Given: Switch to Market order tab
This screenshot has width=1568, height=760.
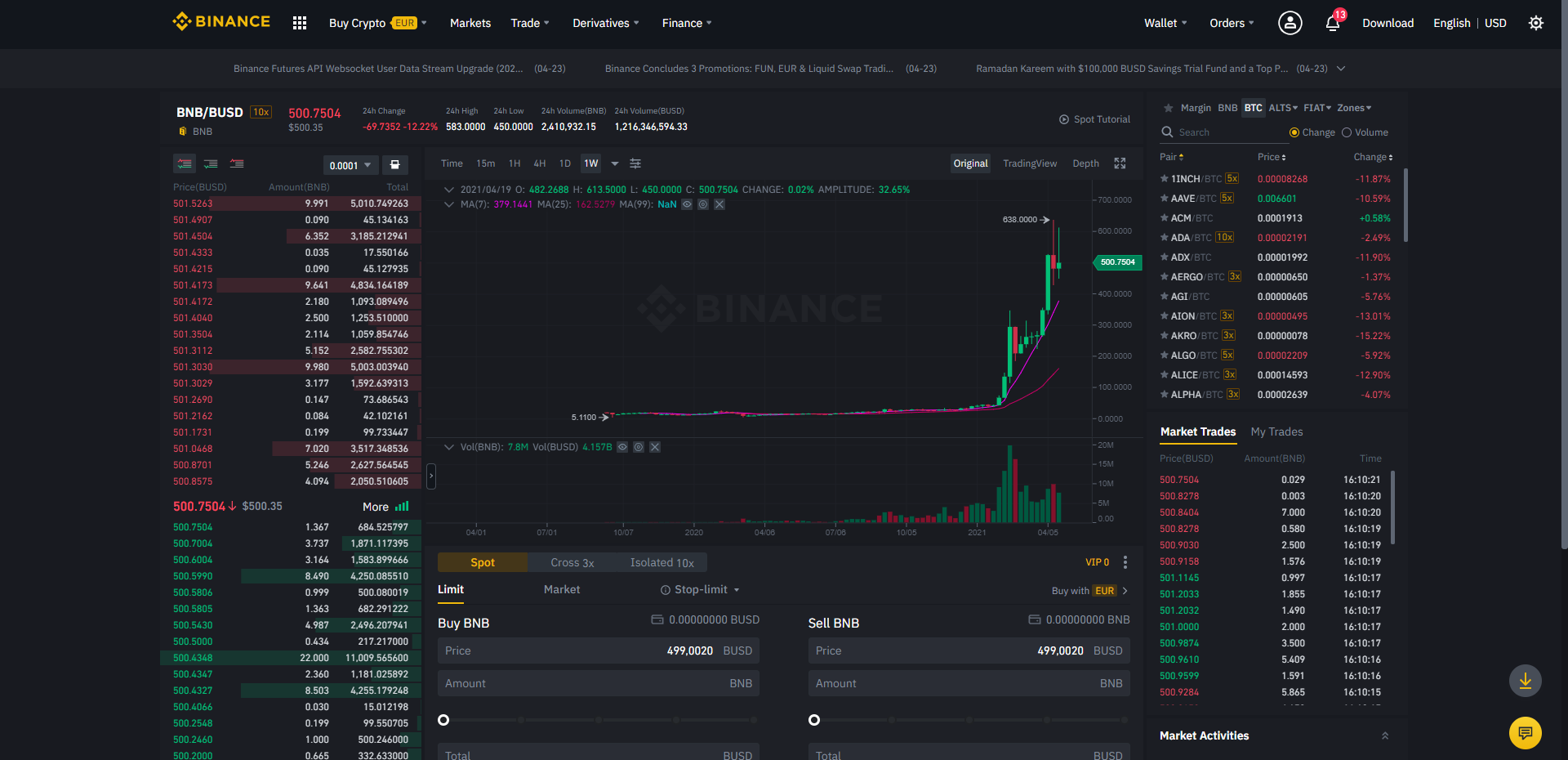Looking at the screenshot, I should 561,590.
